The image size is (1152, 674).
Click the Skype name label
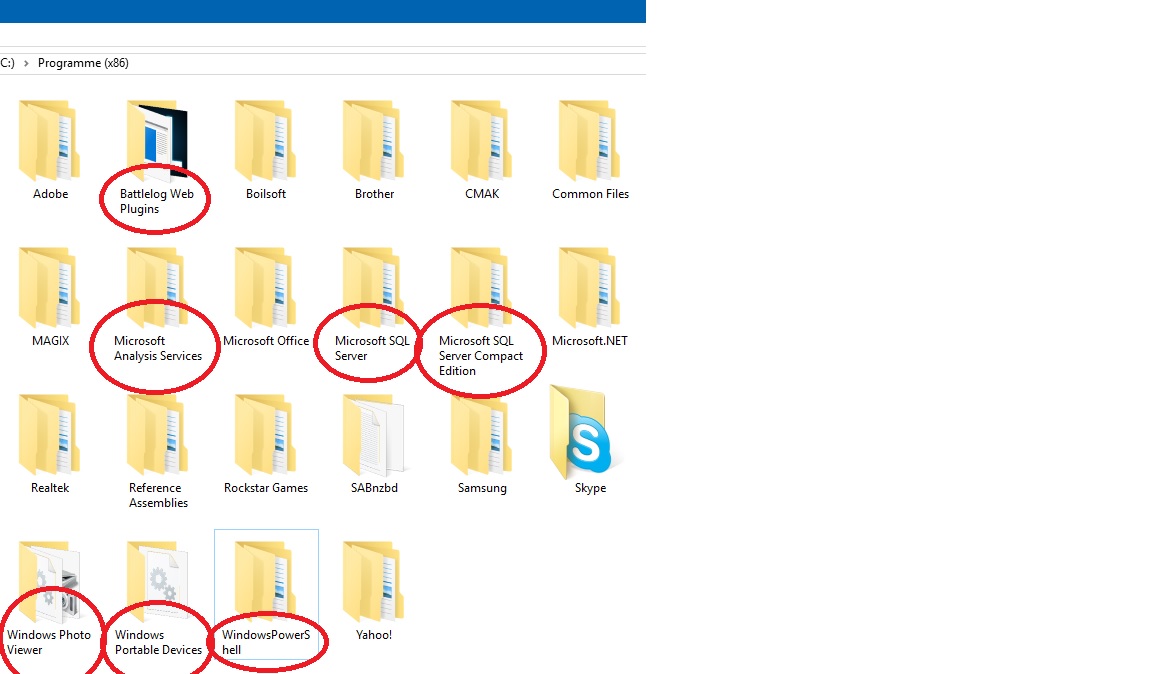pyautogui.click(x=590, y=488)
